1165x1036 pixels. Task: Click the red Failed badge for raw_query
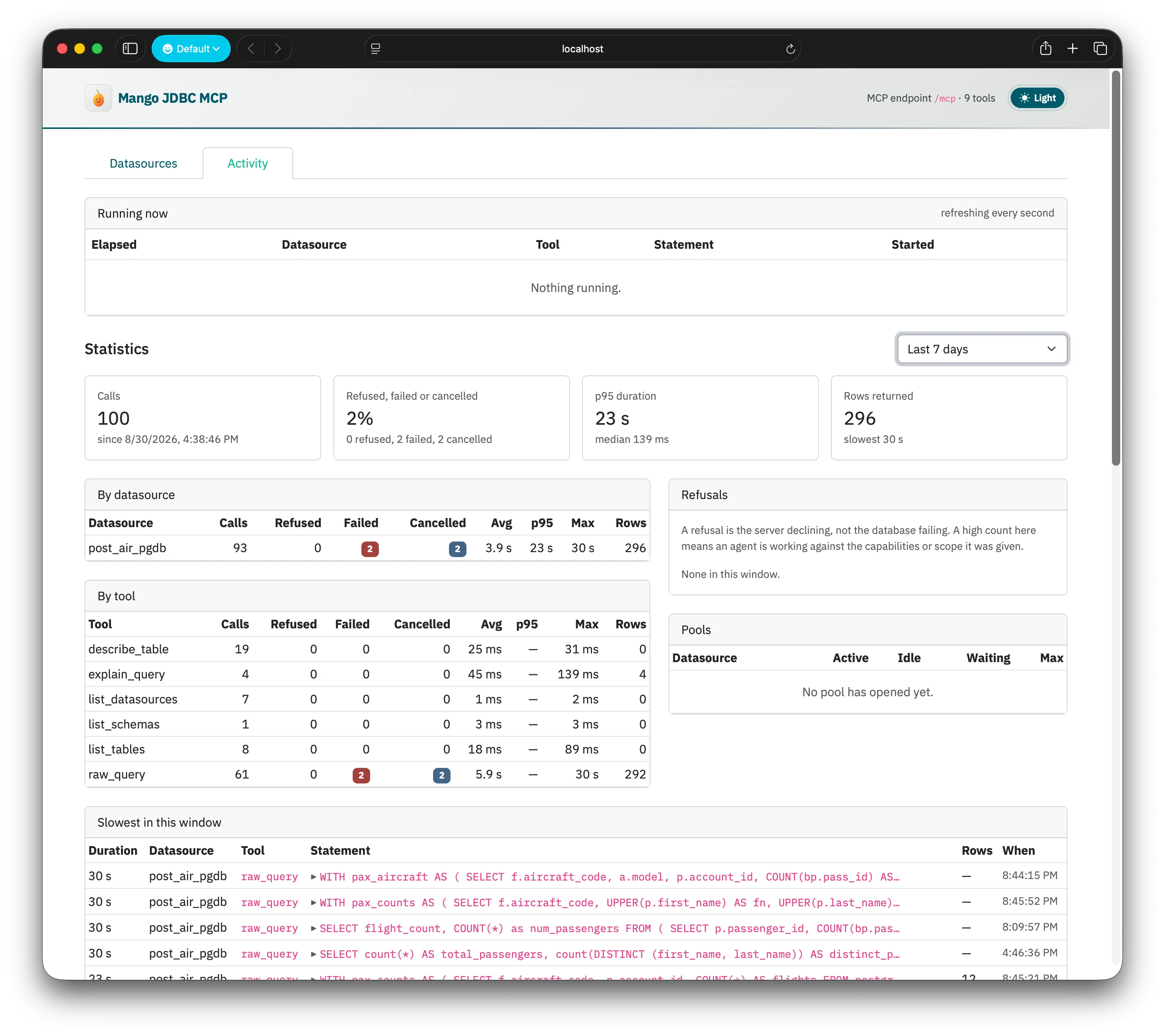click(361, 775)
